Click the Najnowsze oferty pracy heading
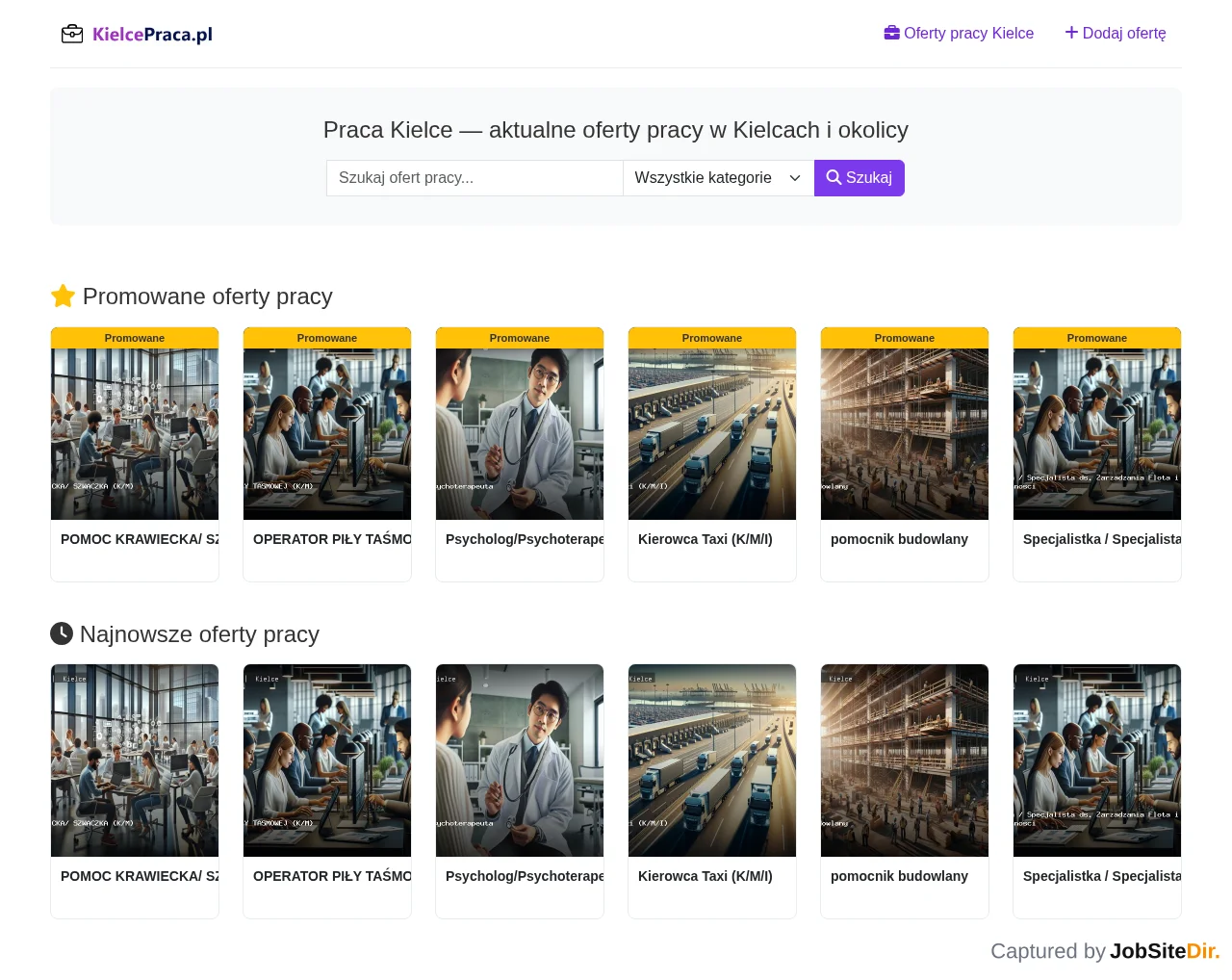 click(185, 634)
